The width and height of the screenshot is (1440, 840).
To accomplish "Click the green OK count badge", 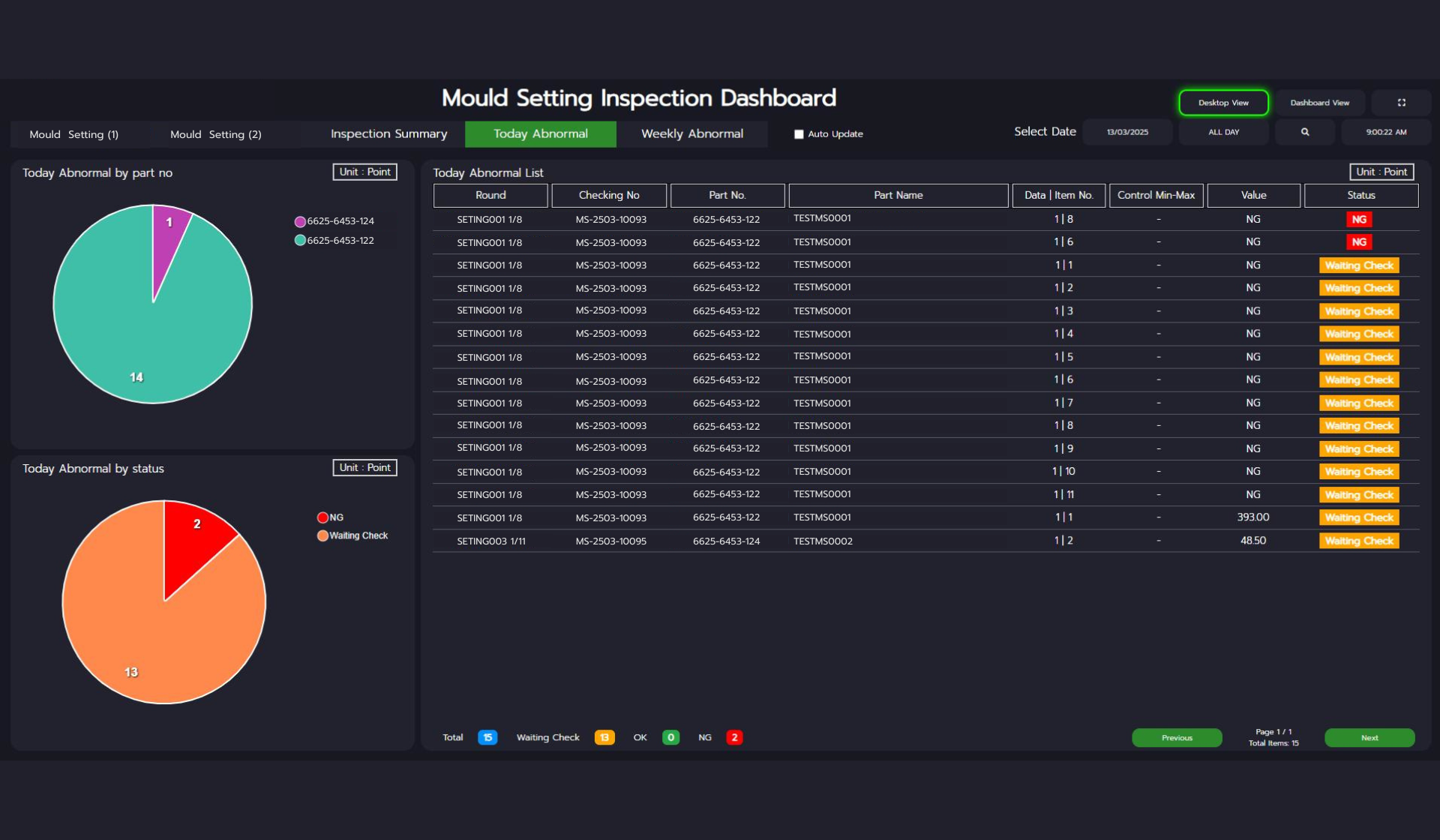I will tap(670, 737).
